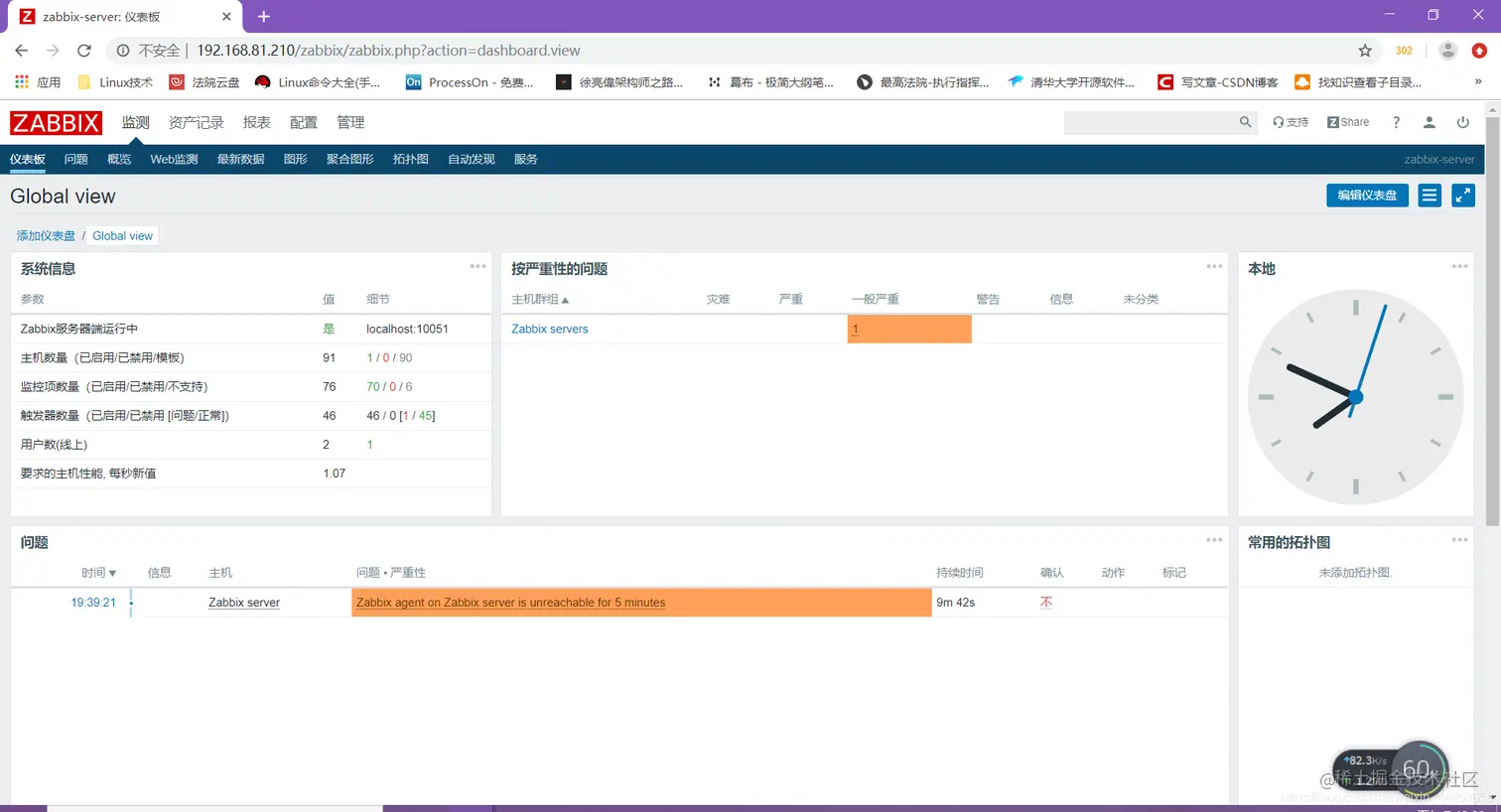This screenshot has height=812, width=1501.
Task: Switch to the 问题 submenu tab
Action: point(76,159)
